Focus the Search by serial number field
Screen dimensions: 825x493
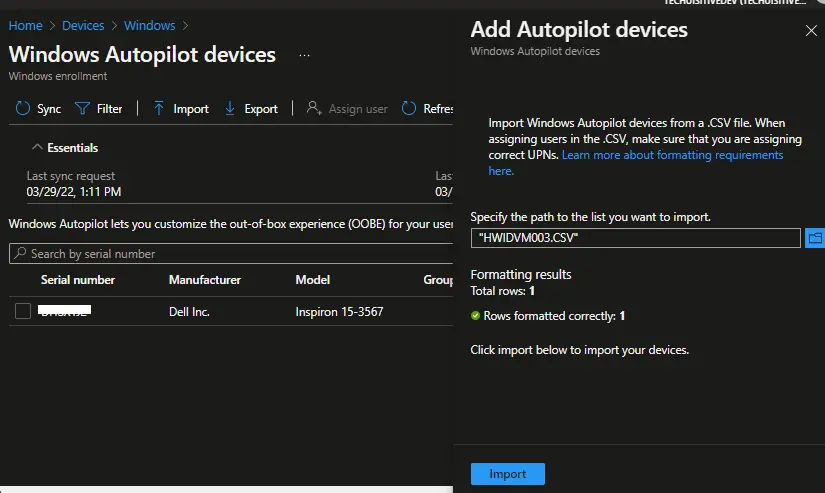(231, 254)
